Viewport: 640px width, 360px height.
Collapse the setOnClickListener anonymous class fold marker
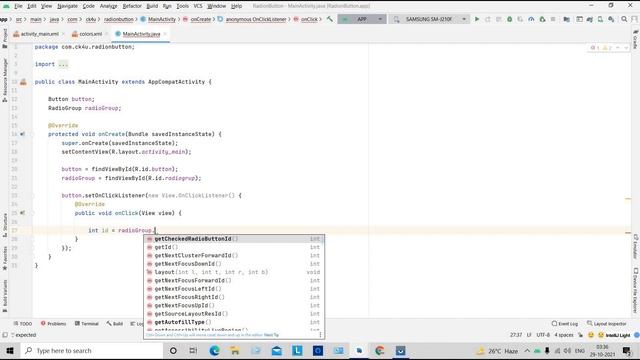pos(32,196)
